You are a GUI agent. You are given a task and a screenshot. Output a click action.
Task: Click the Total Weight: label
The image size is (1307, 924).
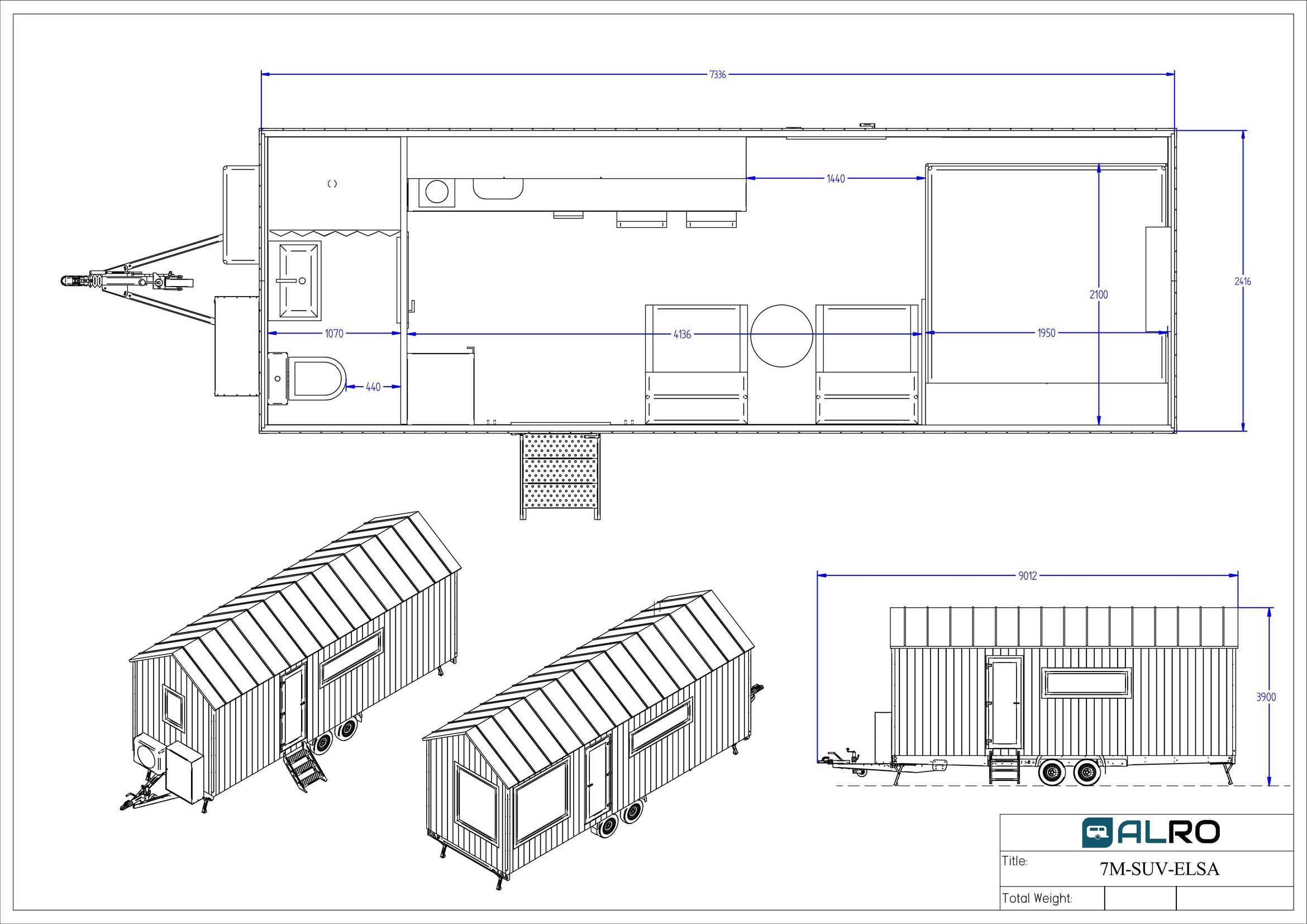pos(1037,899)
